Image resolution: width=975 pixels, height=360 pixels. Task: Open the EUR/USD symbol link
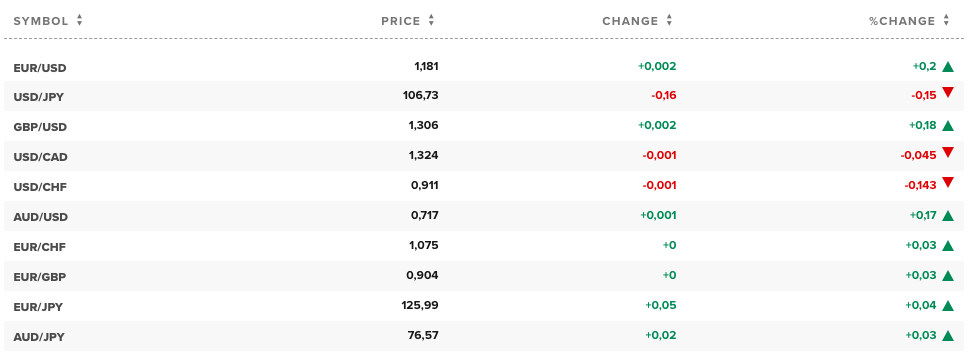pos(40,68)
